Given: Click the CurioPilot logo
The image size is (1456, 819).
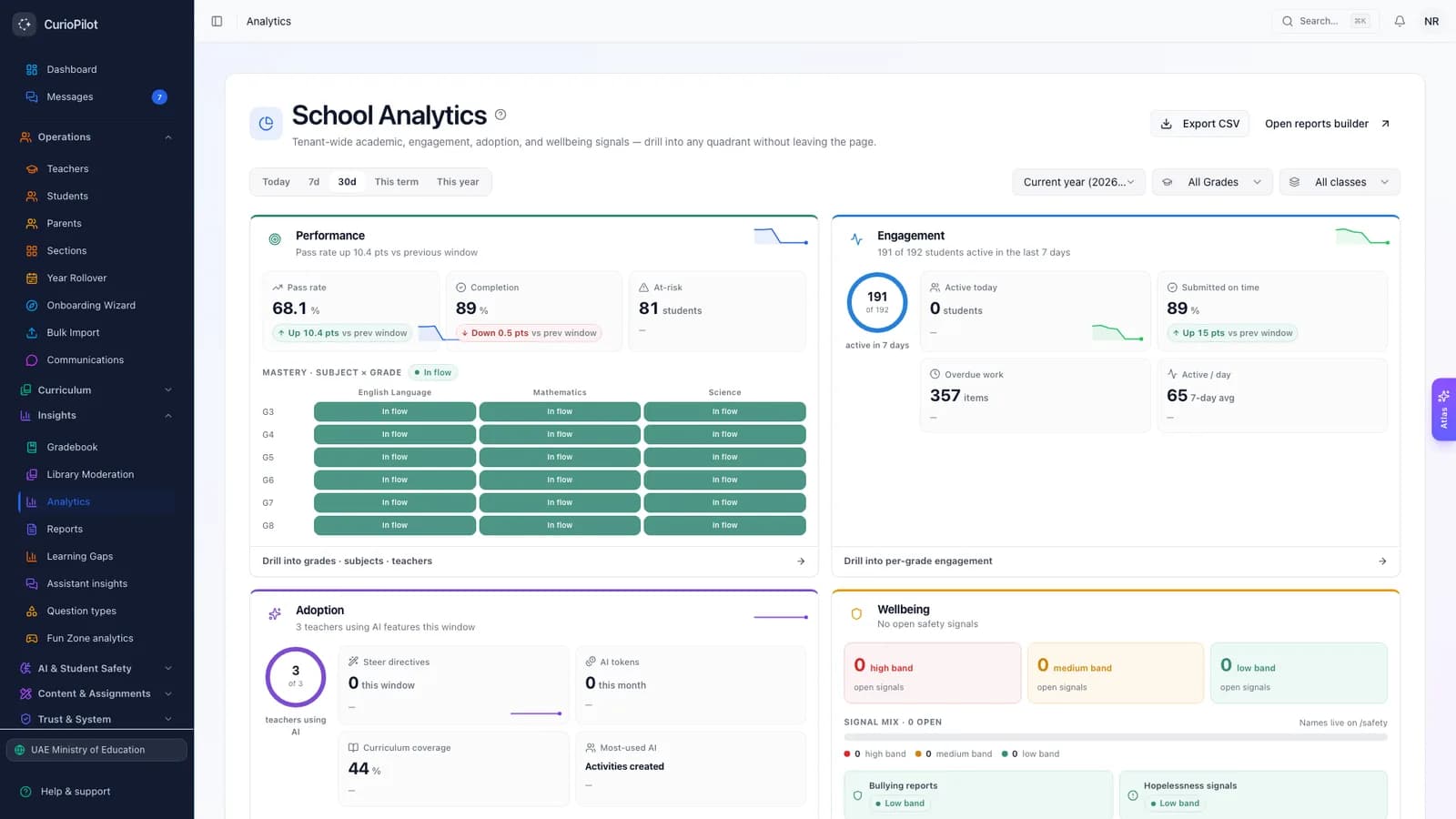Looking at the screenshot, I should coord(25,25).
